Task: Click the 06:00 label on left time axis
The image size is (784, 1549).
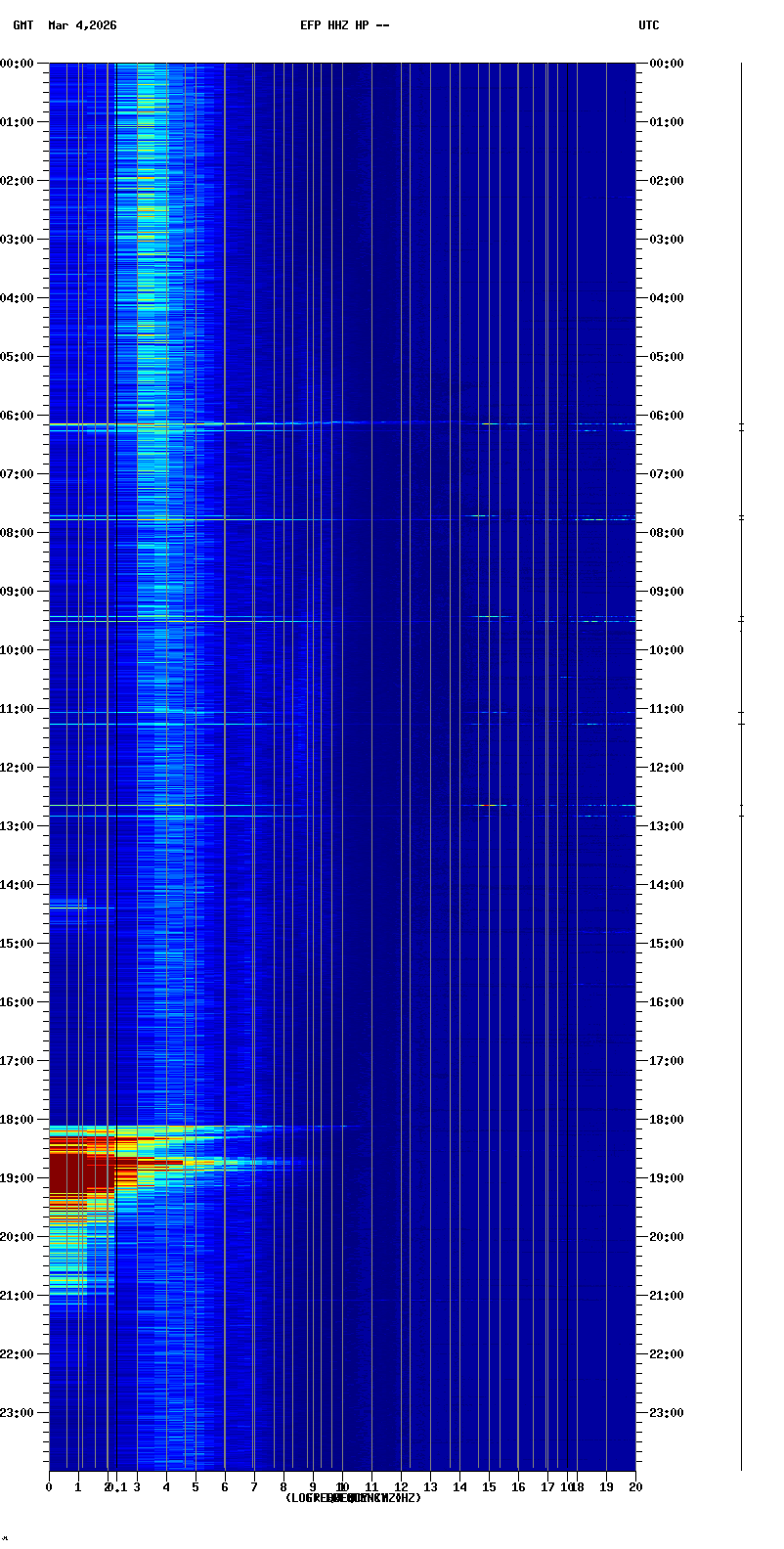Action: click(x=17, y=416)
